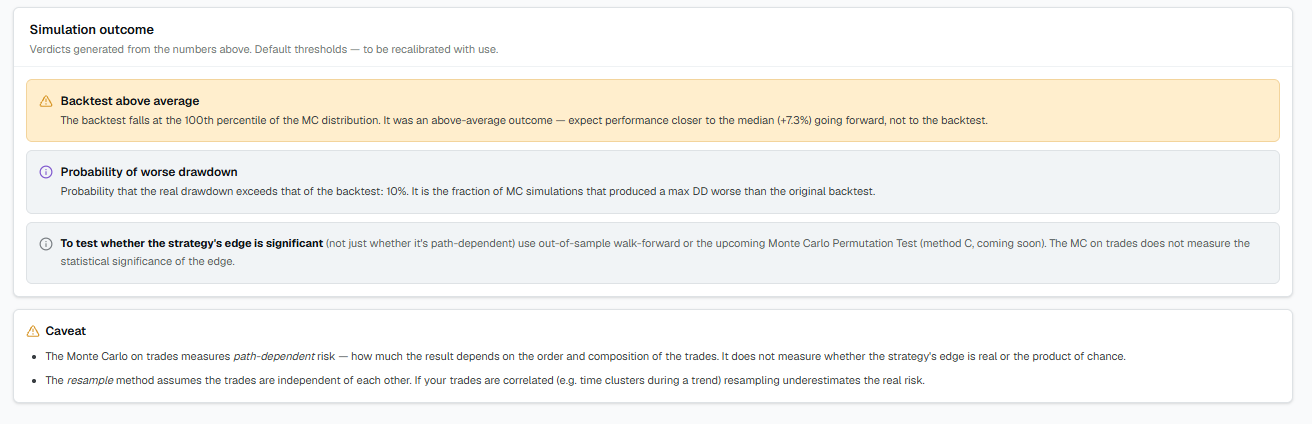Image resolution: width=1312 pixels, height=424 pixels.
Task: Click the 'Simulation outcome' heading
Action: (x=92, y=30)
